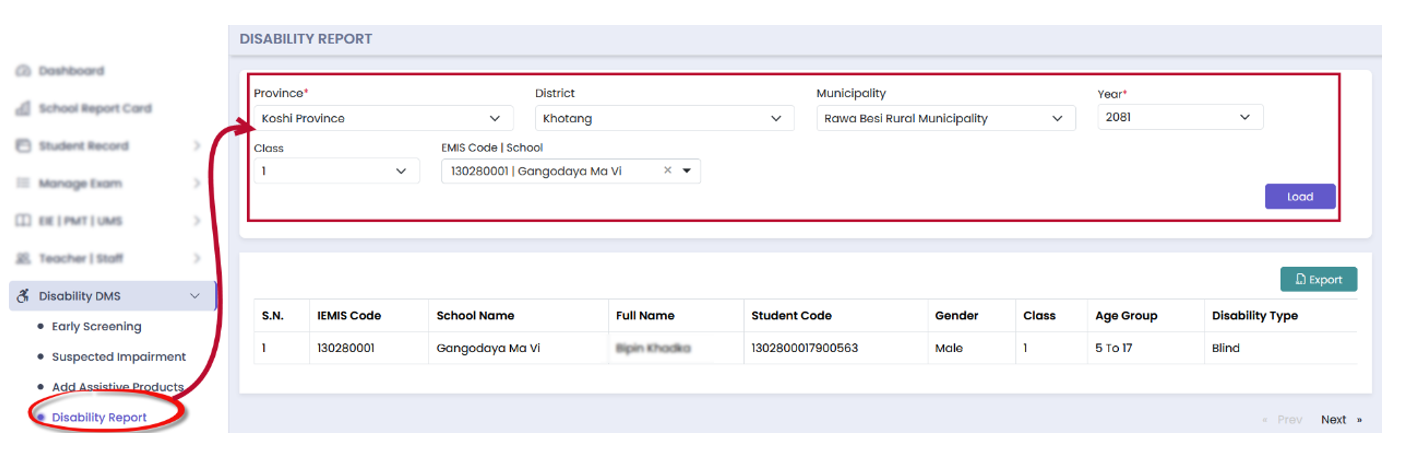Click the EIE | PMT | UMS book icon
This screenshot has width=1416, height=470.
22,221
